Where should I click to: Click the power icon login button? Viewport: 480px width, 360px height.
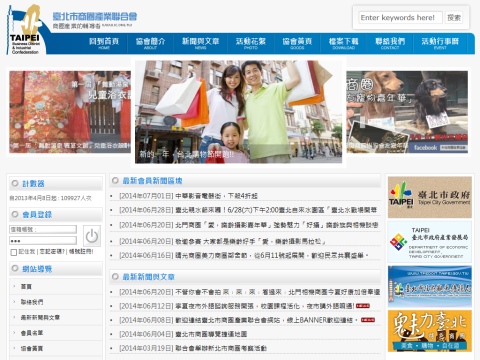point(91,236)
